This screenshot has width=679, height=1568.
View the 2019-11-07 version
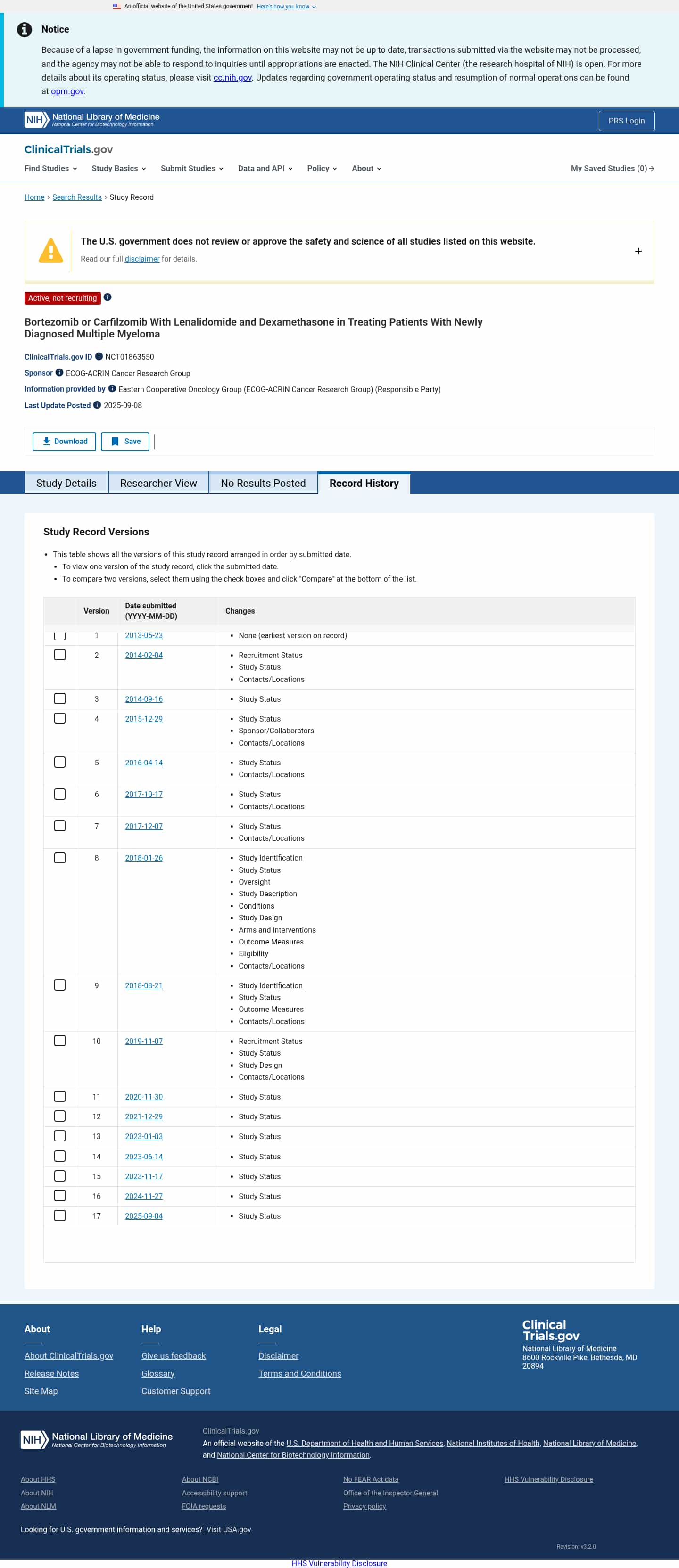coord(144,1041)
